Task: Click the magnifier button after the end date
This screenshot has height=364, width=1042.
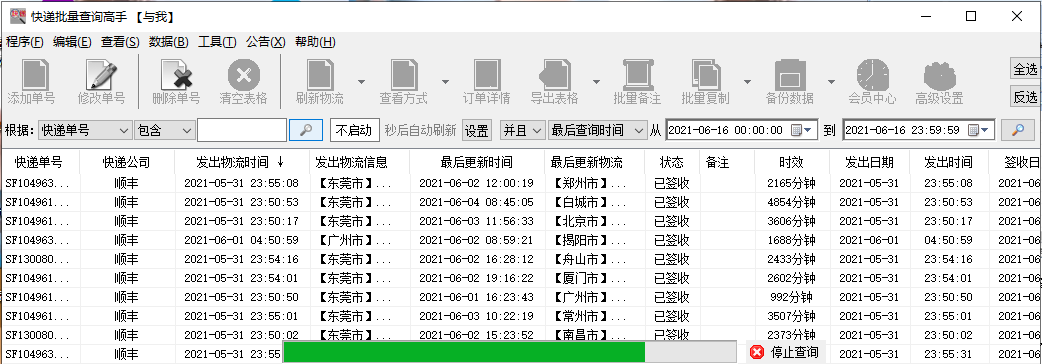Action: click(1017, 130)
